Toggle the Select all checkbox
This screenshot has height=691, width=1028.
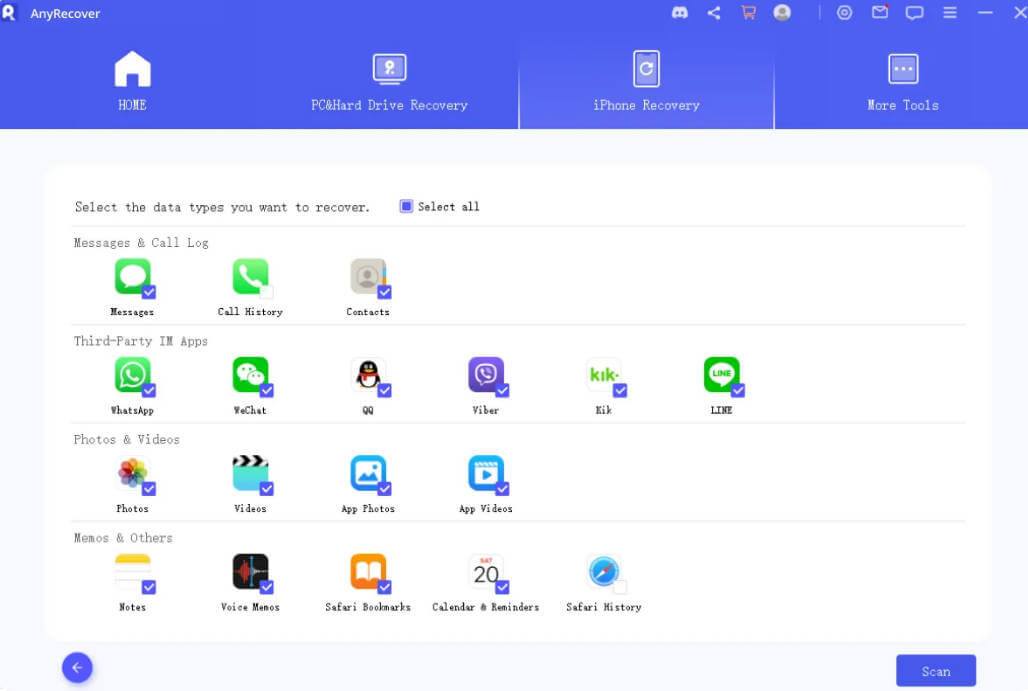tap(405, 205)
